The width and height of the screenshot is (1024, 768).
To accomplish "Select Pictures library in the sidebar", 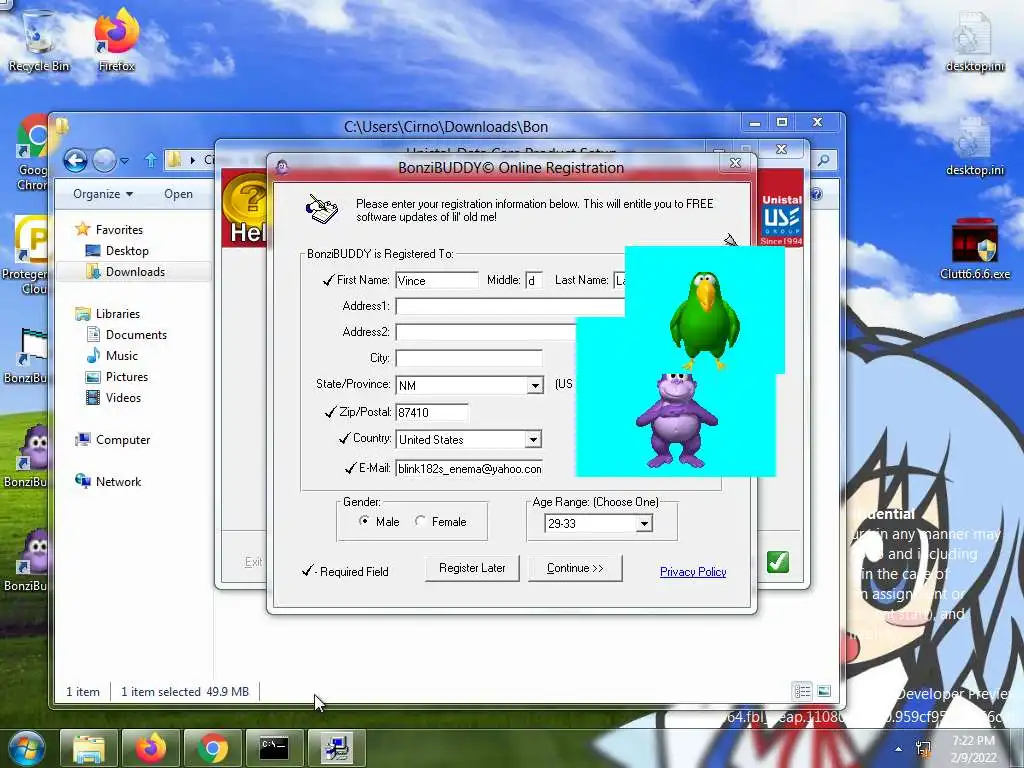I will 127,376.
